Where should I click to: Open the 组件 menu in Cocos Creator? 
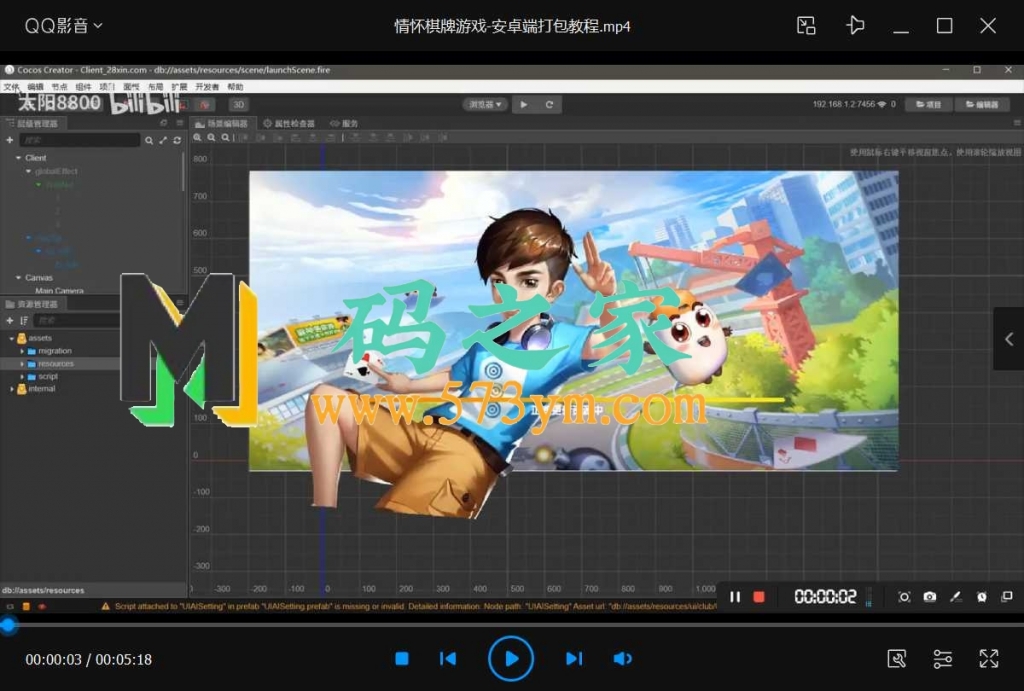(84, 87)
